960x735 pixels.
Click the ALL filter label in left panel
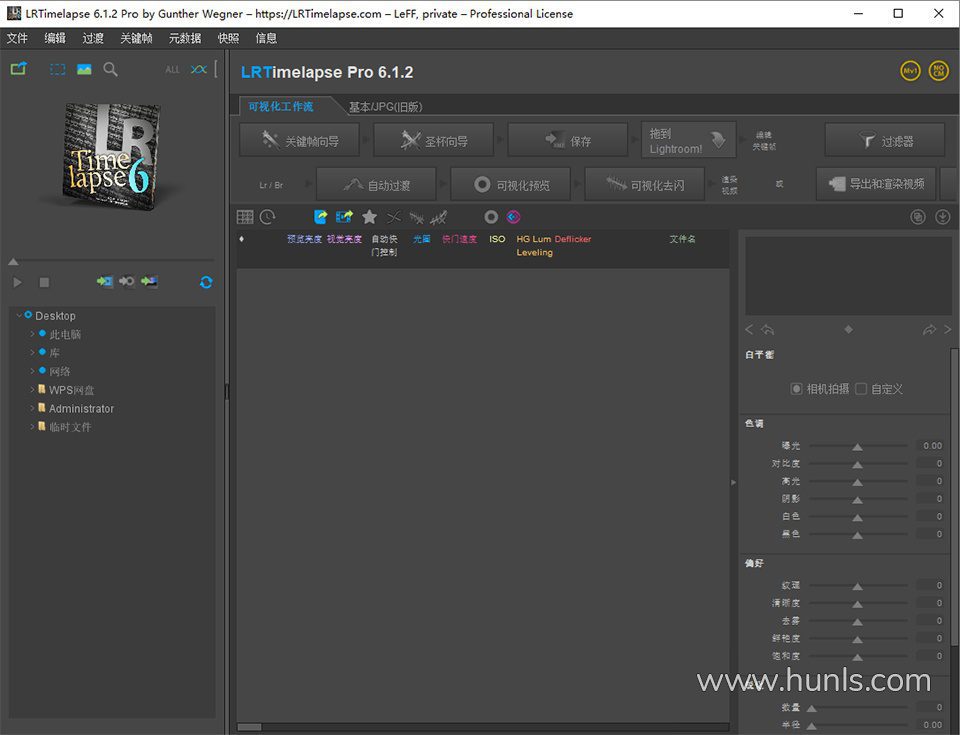tap(172, 70)
